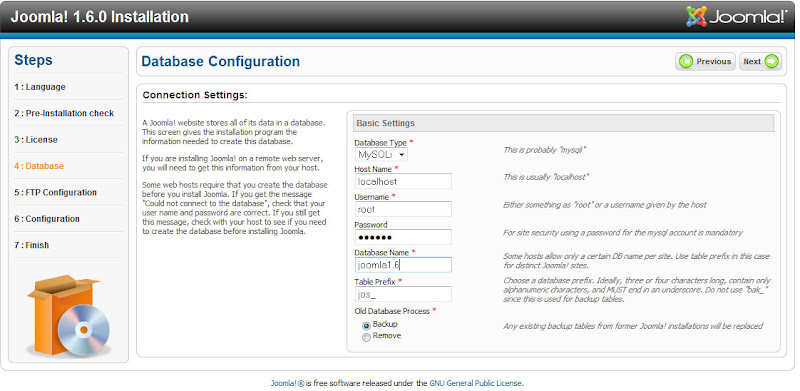Click into the Table Prefix field
Image resolution: width=800 pixels, height=391 pixels.
tap(403, 294)
